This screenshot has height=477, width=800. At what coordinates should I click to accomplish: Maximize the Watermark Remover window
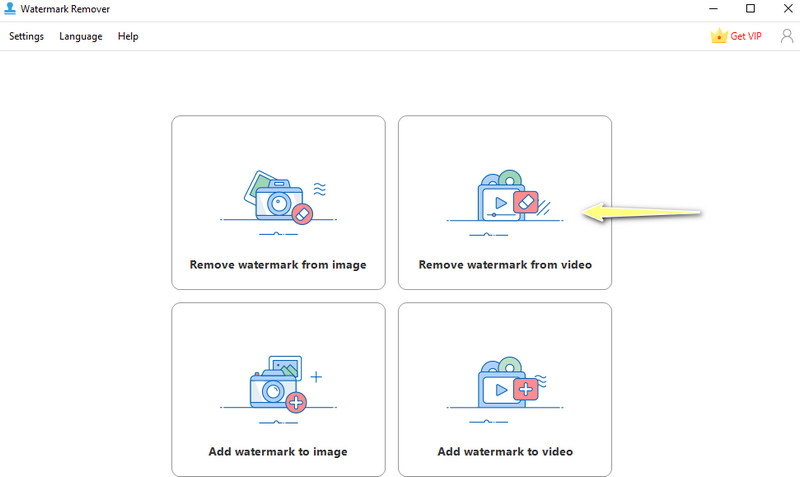point(750,9)
